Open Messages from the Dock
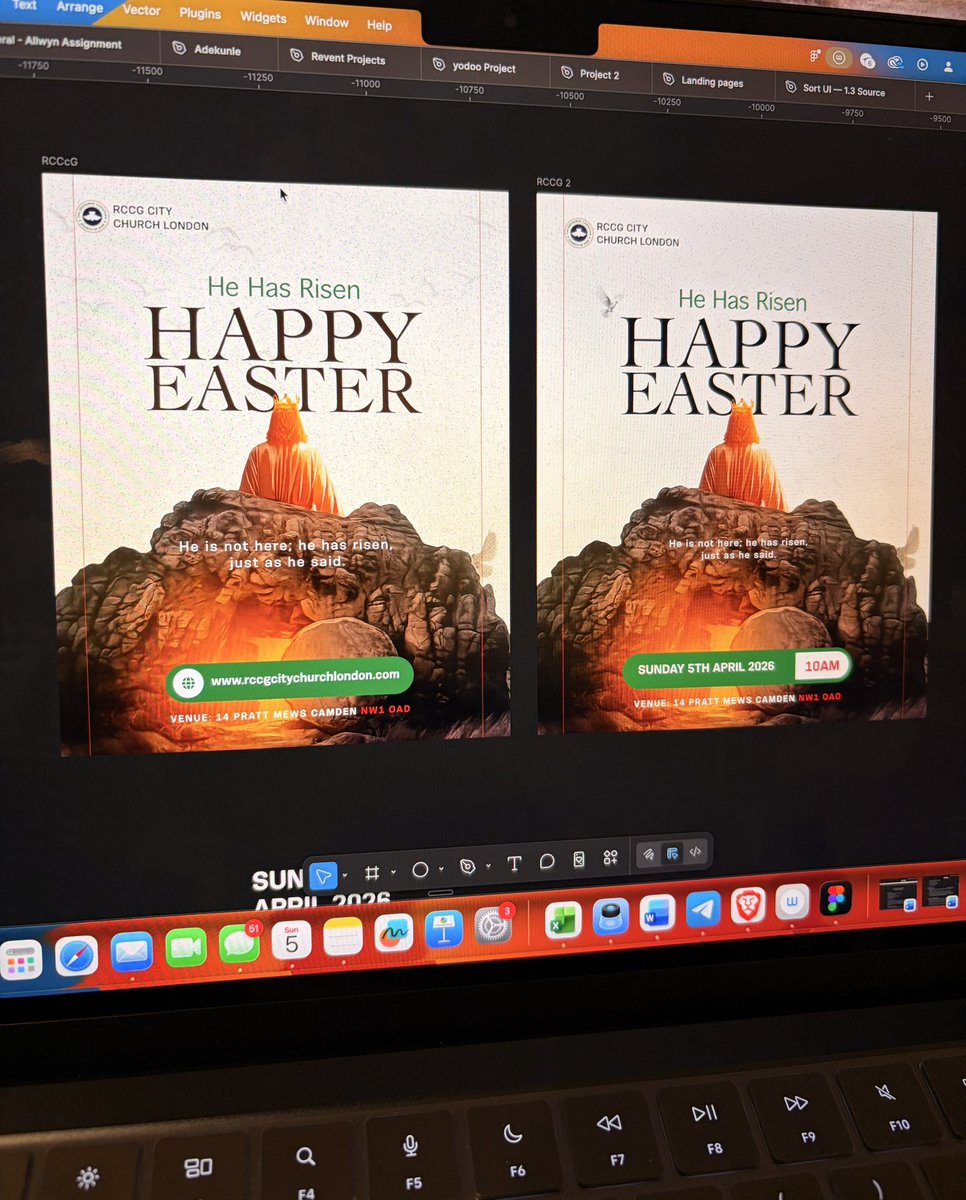Viewport: 966px width, 1200px height. point(238,943)
